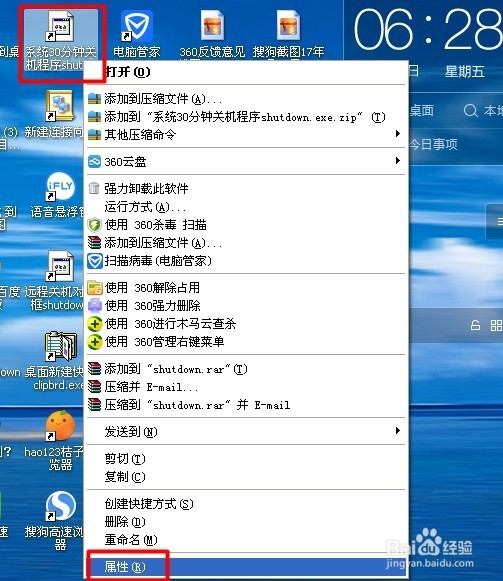Select 运行方式(A)... menu entry
This screenshot has width=503, height=581.
[246, 207]
